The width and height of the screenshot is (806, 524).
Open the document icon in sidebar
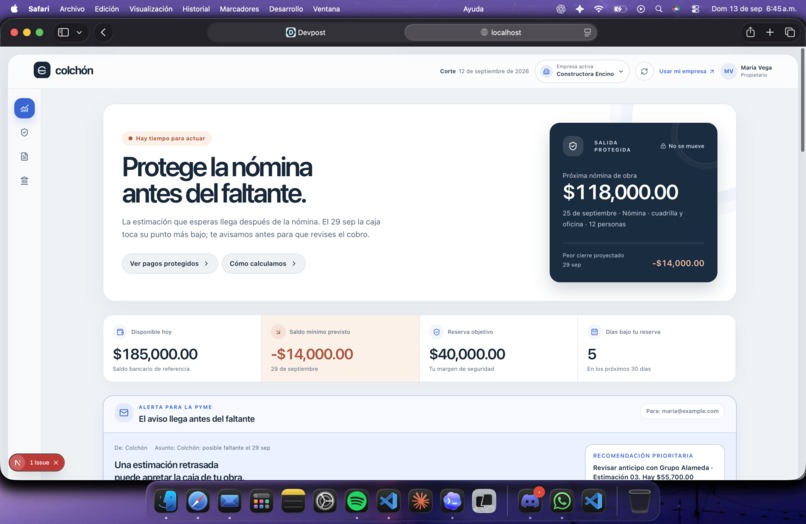(x=24, y=157)
